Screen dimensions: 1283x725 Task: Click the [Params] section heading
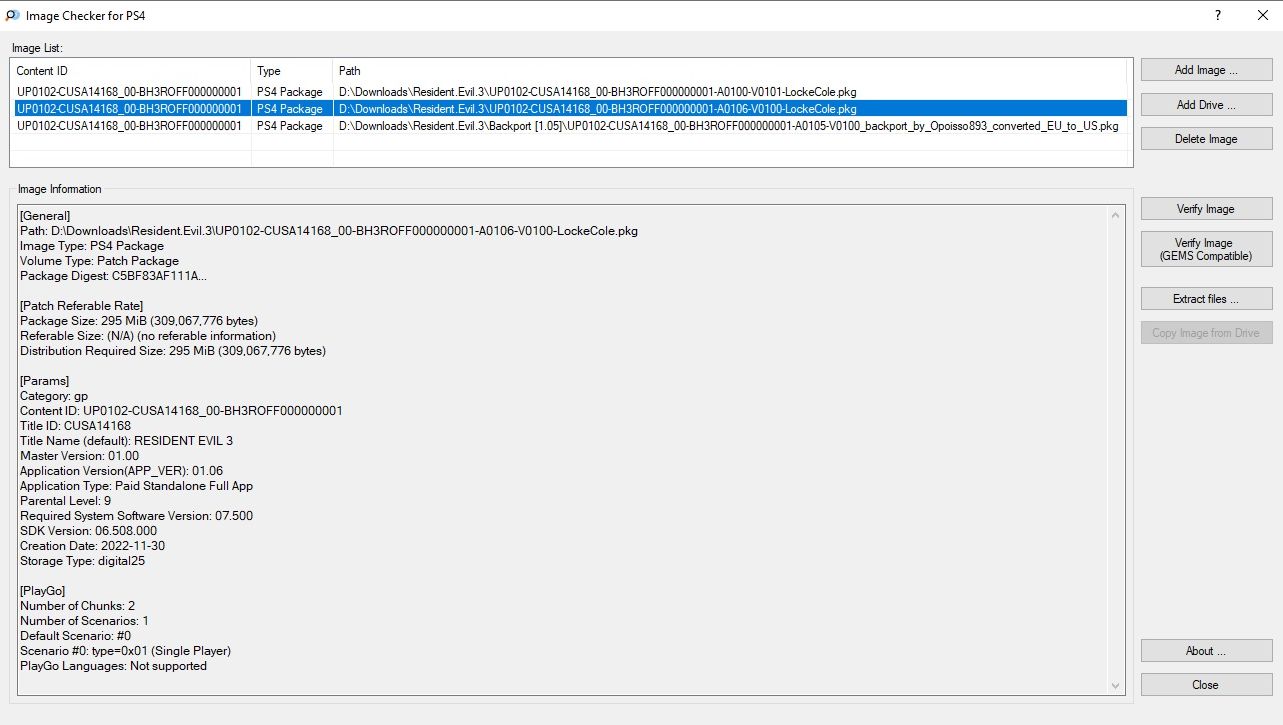coord(45,381)
